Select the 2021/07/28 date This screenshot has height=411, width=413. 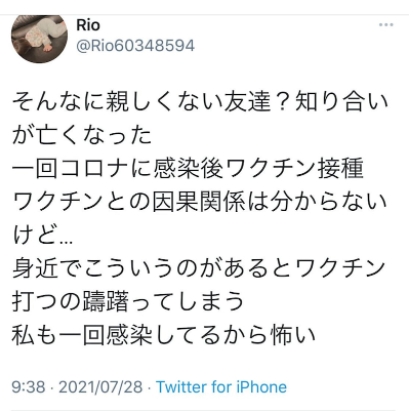point(101,387)
